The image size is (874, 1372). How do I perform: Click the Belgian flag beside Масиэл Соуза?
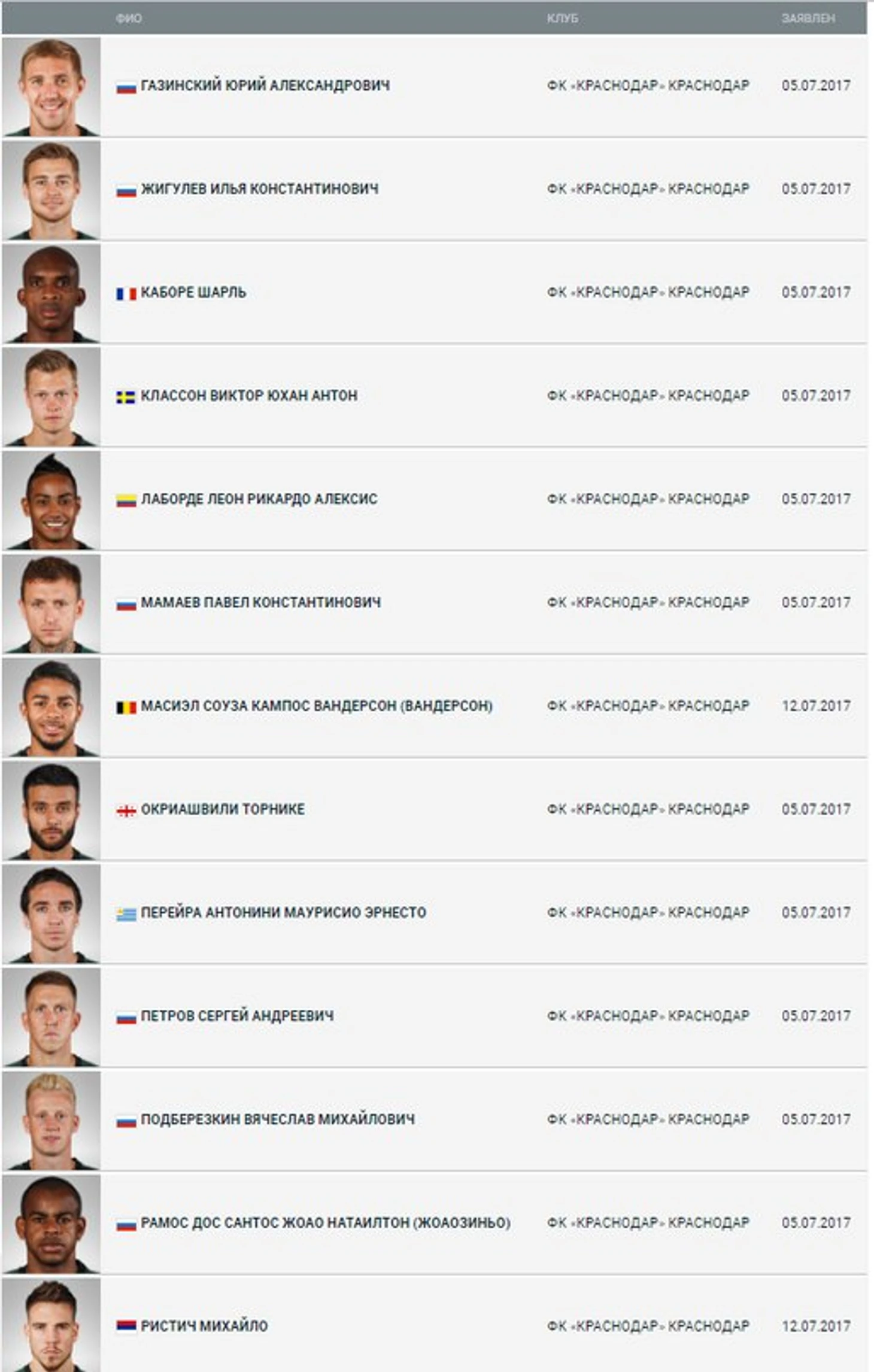click(126, 708)
